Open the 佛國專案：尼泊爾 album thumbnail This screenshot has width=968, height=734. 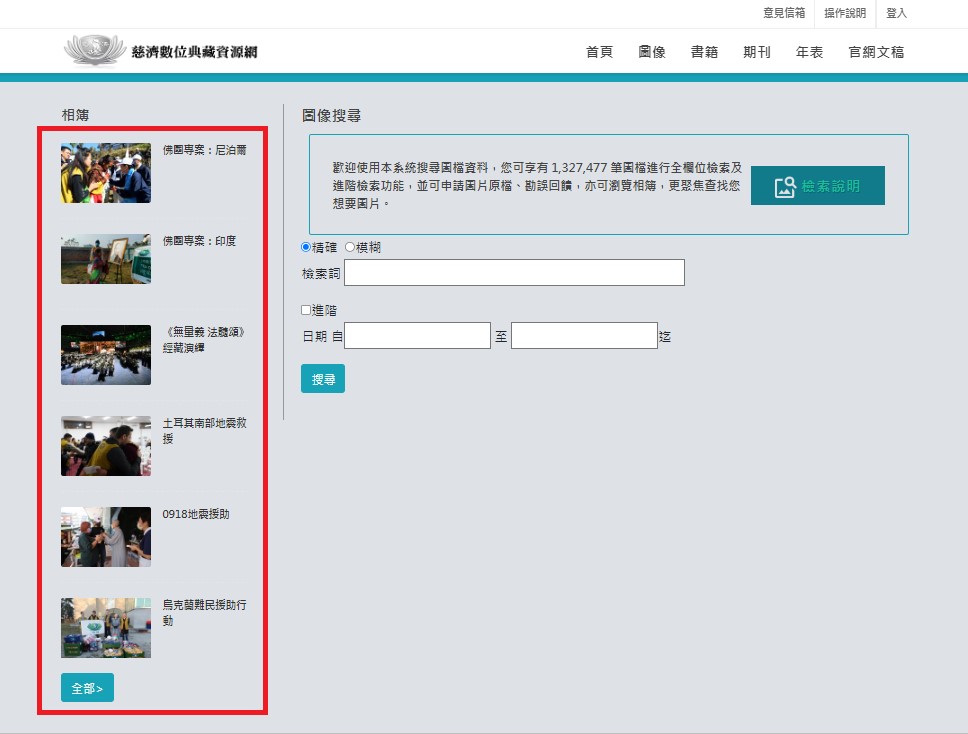106,173
